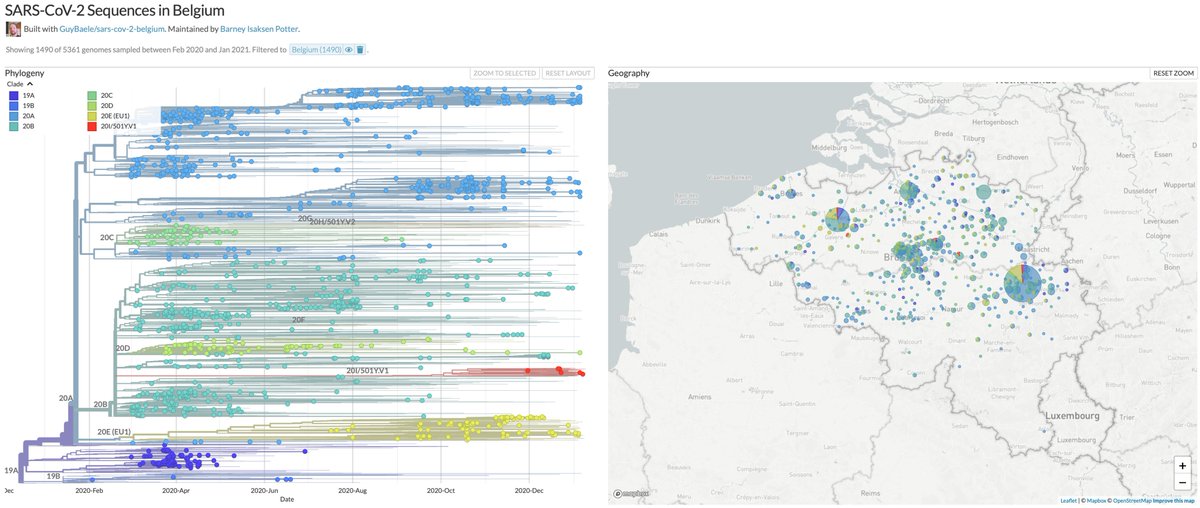Click the 2020-Jun date axis label
The height and width of the screenshot is (508, 1200).
click(x=264, y=491)
